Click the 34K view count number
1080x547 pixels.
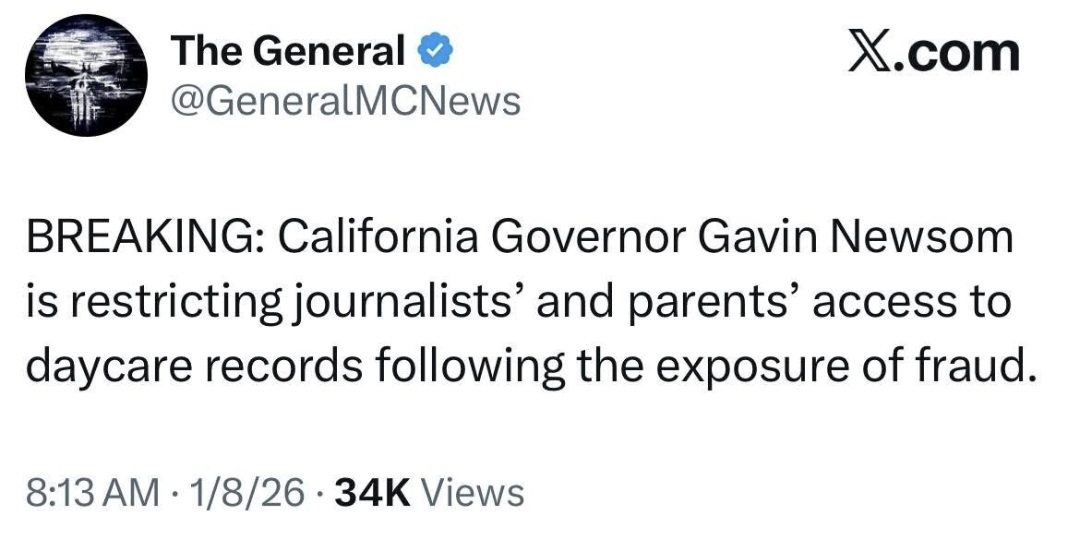373,492
